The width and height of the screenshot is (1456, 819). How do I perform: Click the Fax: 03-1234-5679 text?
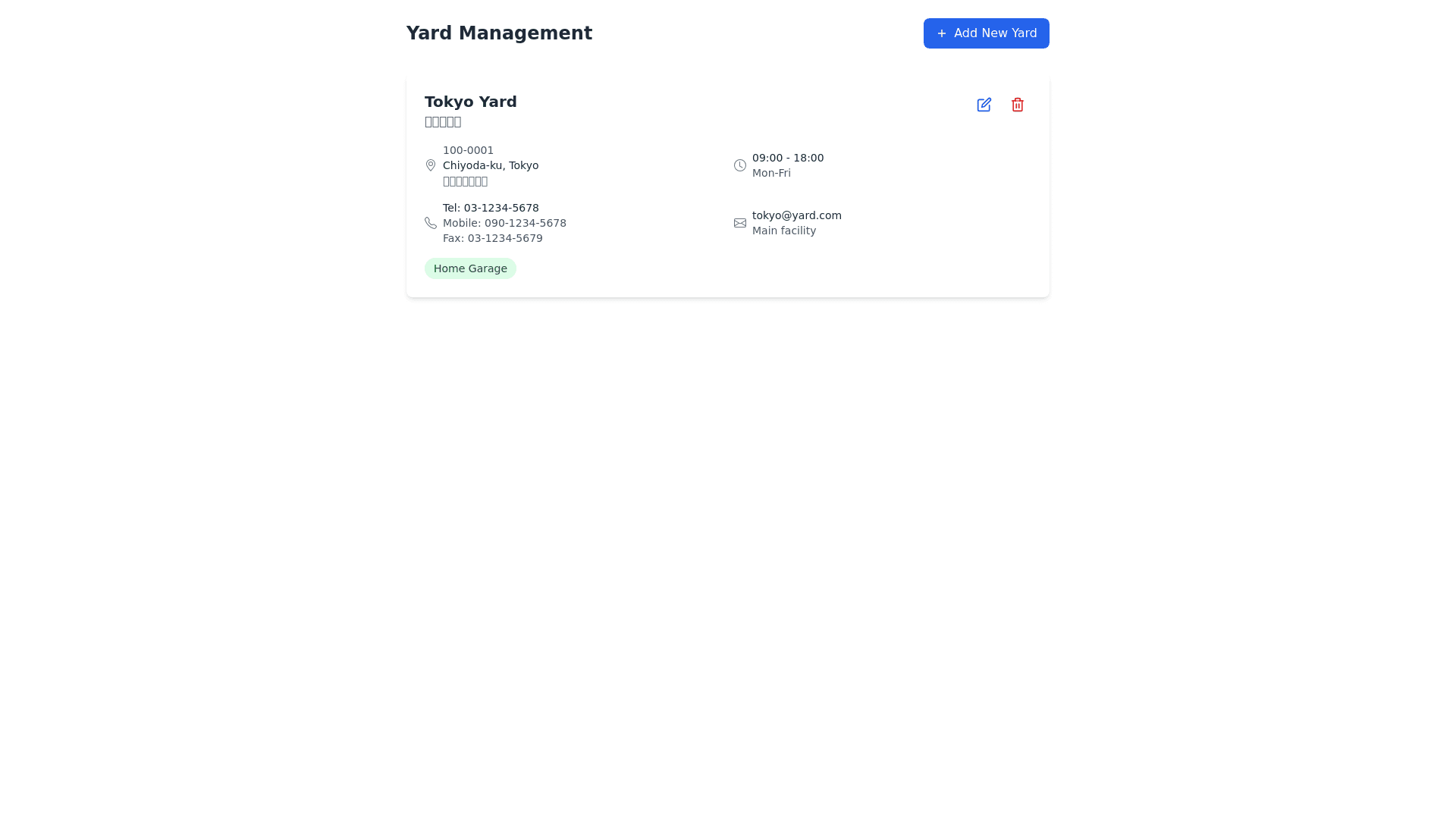pyautogui.click(x=492, y=238)
